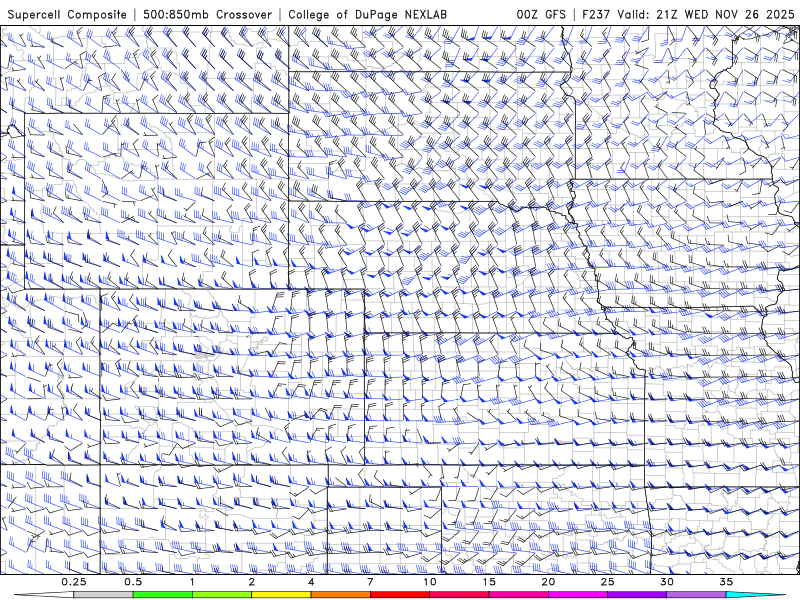Select the red swatch between 7 and 10
Viewport: 800px width, 600px height.
click(x=399, y=595)
